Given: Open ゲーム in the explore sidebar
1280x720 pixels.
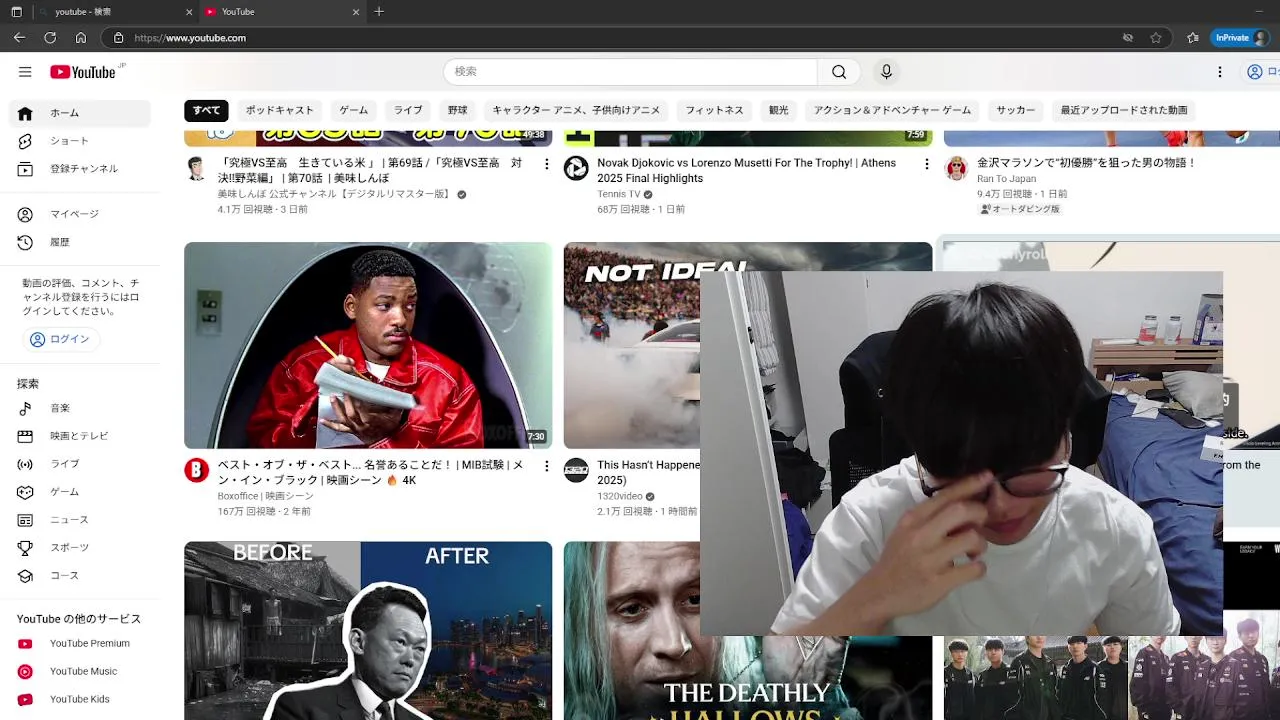Looking at the screenshot, I should coord(80,492).
